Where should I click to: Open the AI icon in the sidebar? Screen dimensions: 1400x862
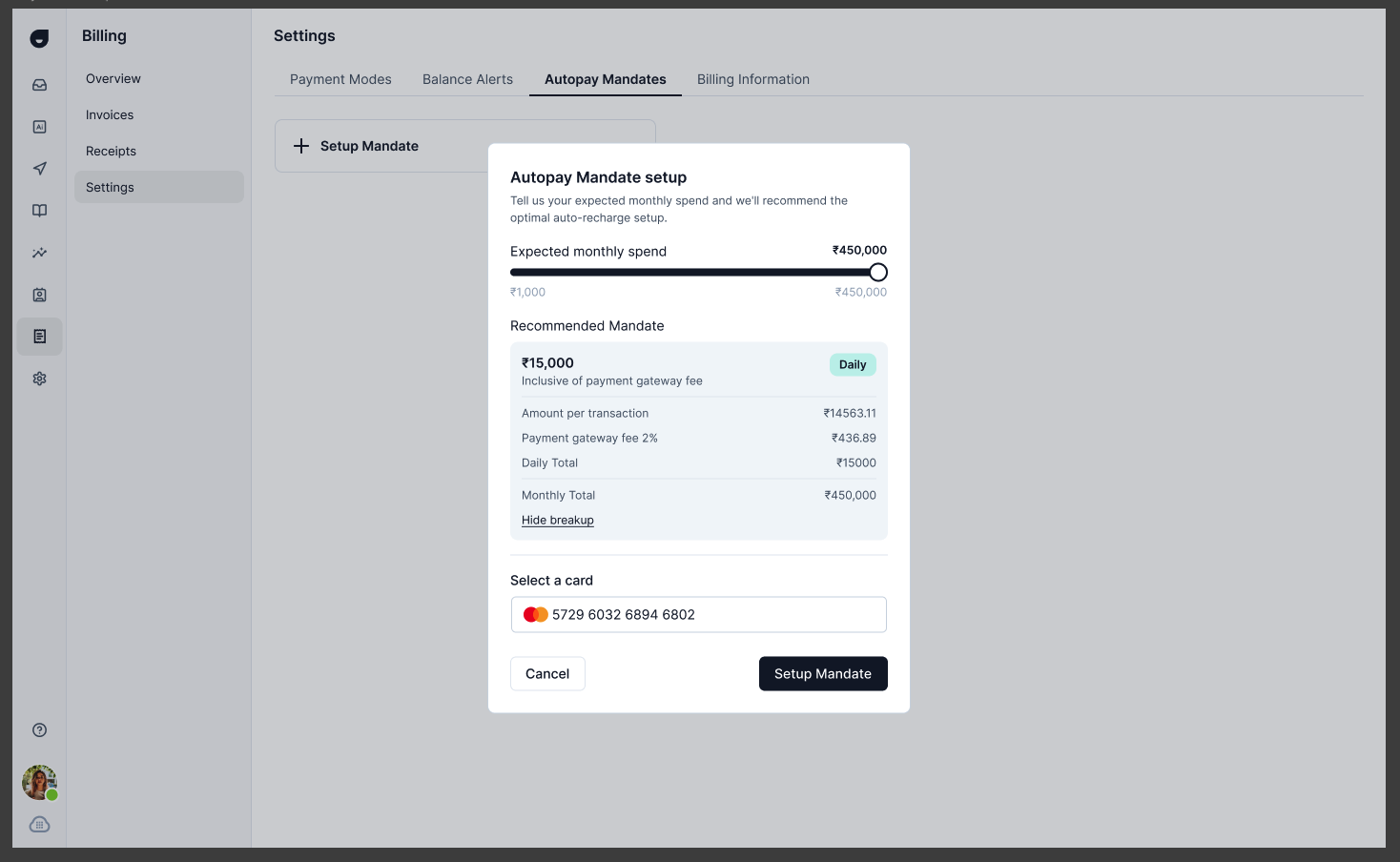[x=39, y=127]
